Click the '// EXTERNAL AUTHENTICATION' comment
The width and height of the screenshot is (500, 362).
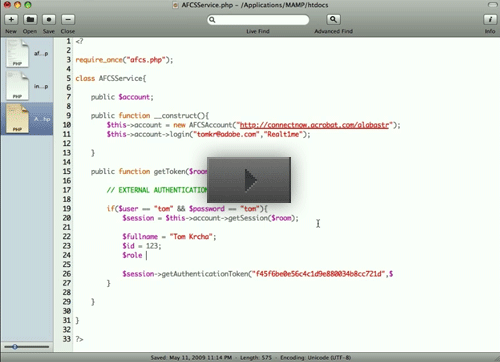coord(157,190)
